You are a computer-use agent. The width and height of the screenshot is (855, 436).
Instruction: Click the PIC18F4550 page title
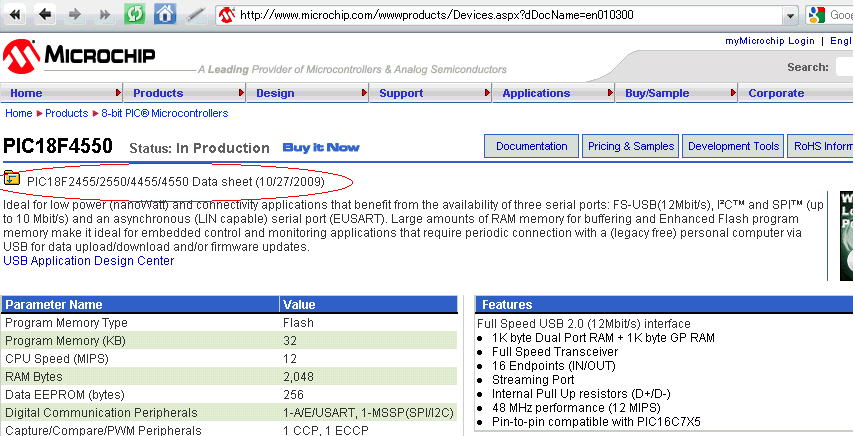point(58,146)
